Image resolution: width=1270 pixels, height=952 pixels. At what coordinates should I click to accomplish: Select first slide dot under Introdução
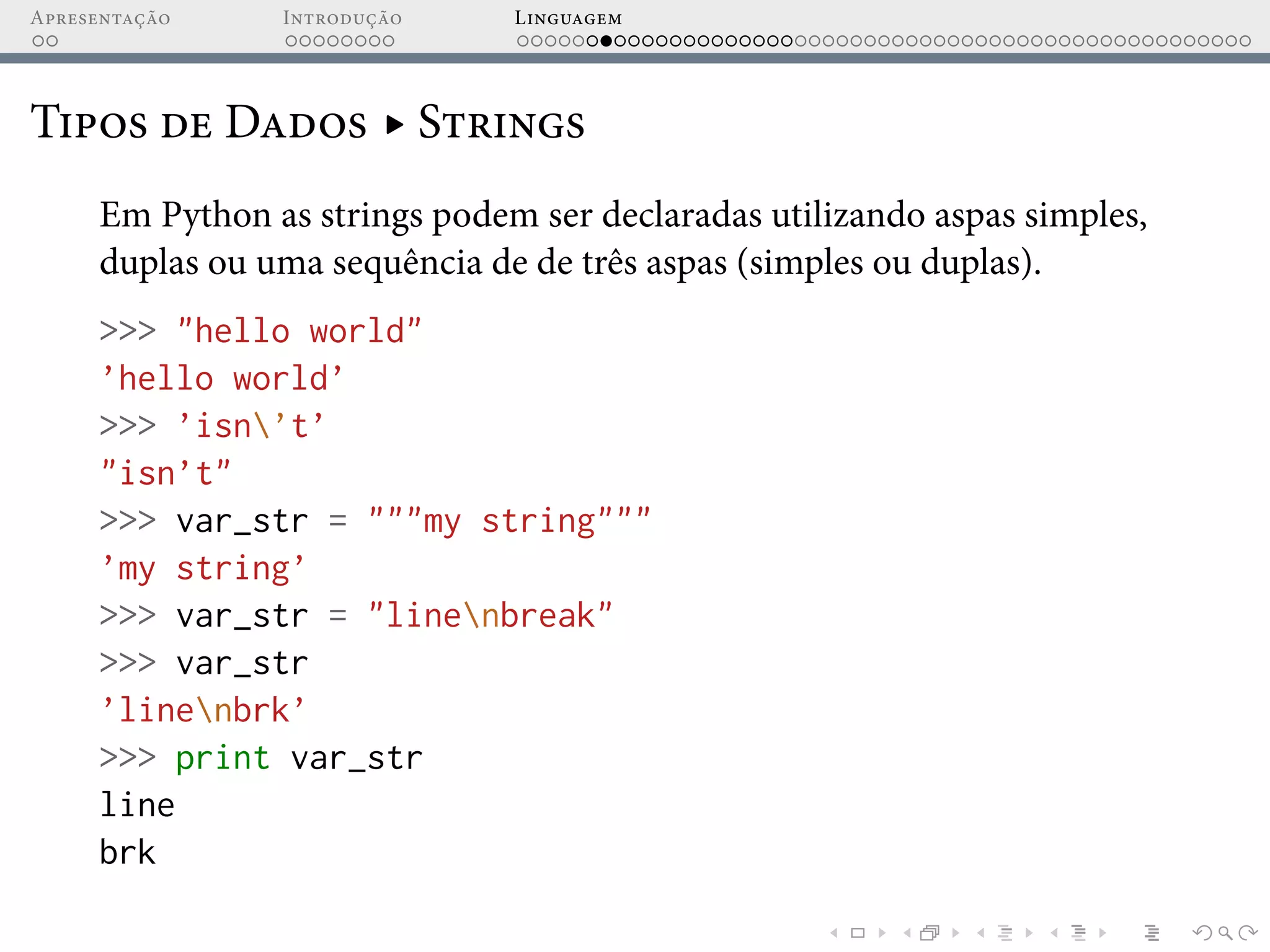click(x=291, y=41)
